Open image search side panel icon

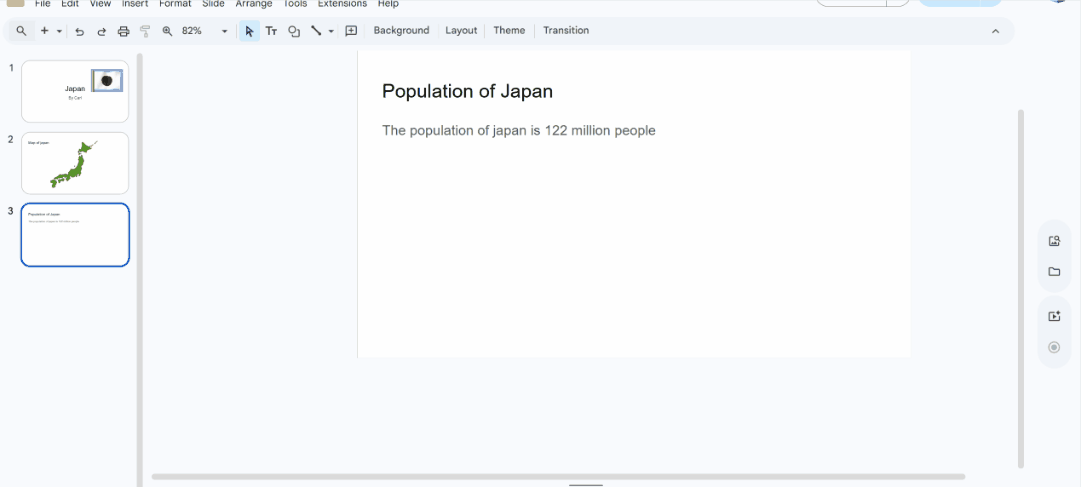pos(1053,241)
